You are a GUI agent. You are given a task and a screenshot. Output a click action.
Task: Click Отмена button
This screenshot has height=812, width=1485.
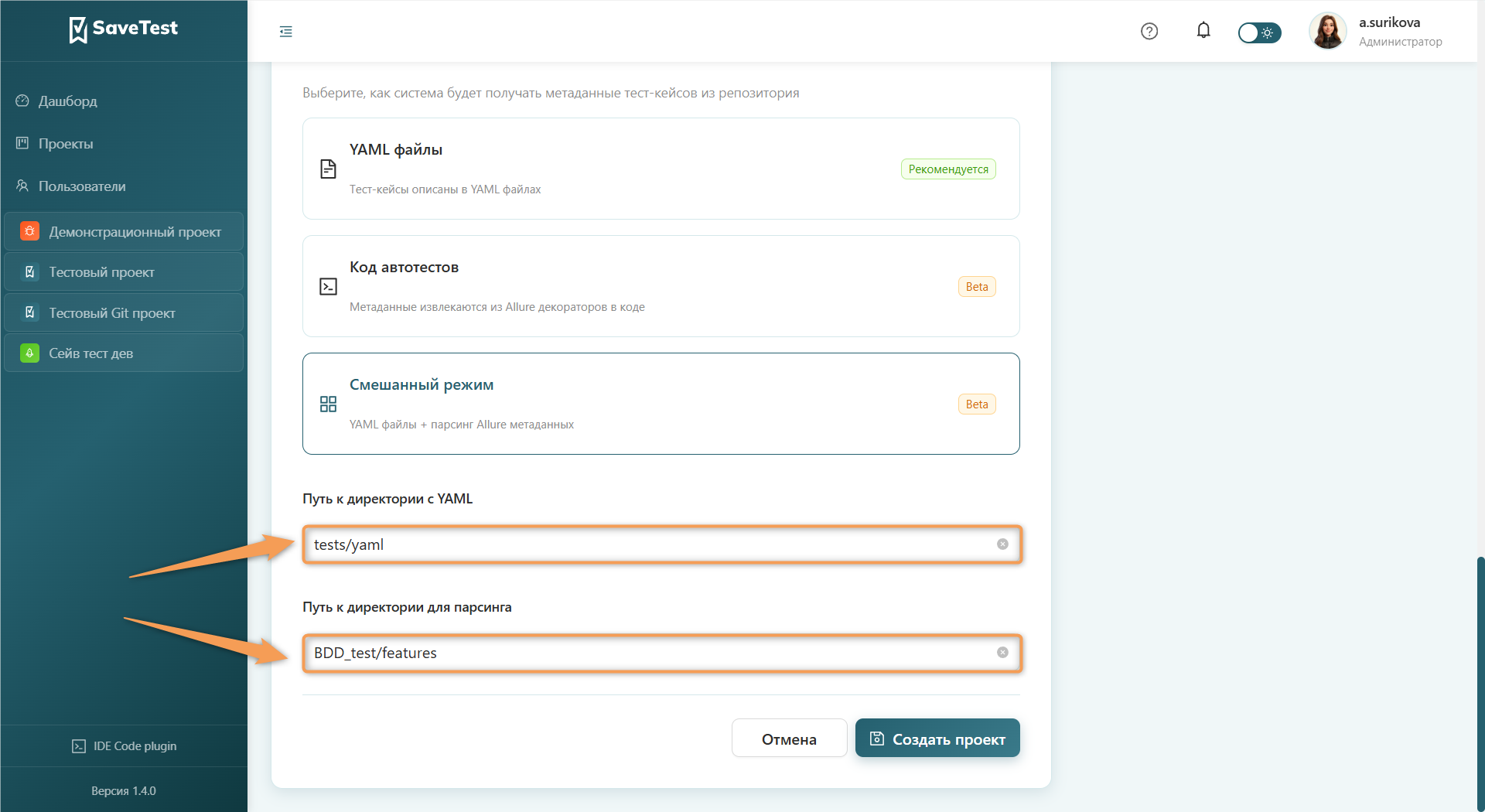coord(789,739)
